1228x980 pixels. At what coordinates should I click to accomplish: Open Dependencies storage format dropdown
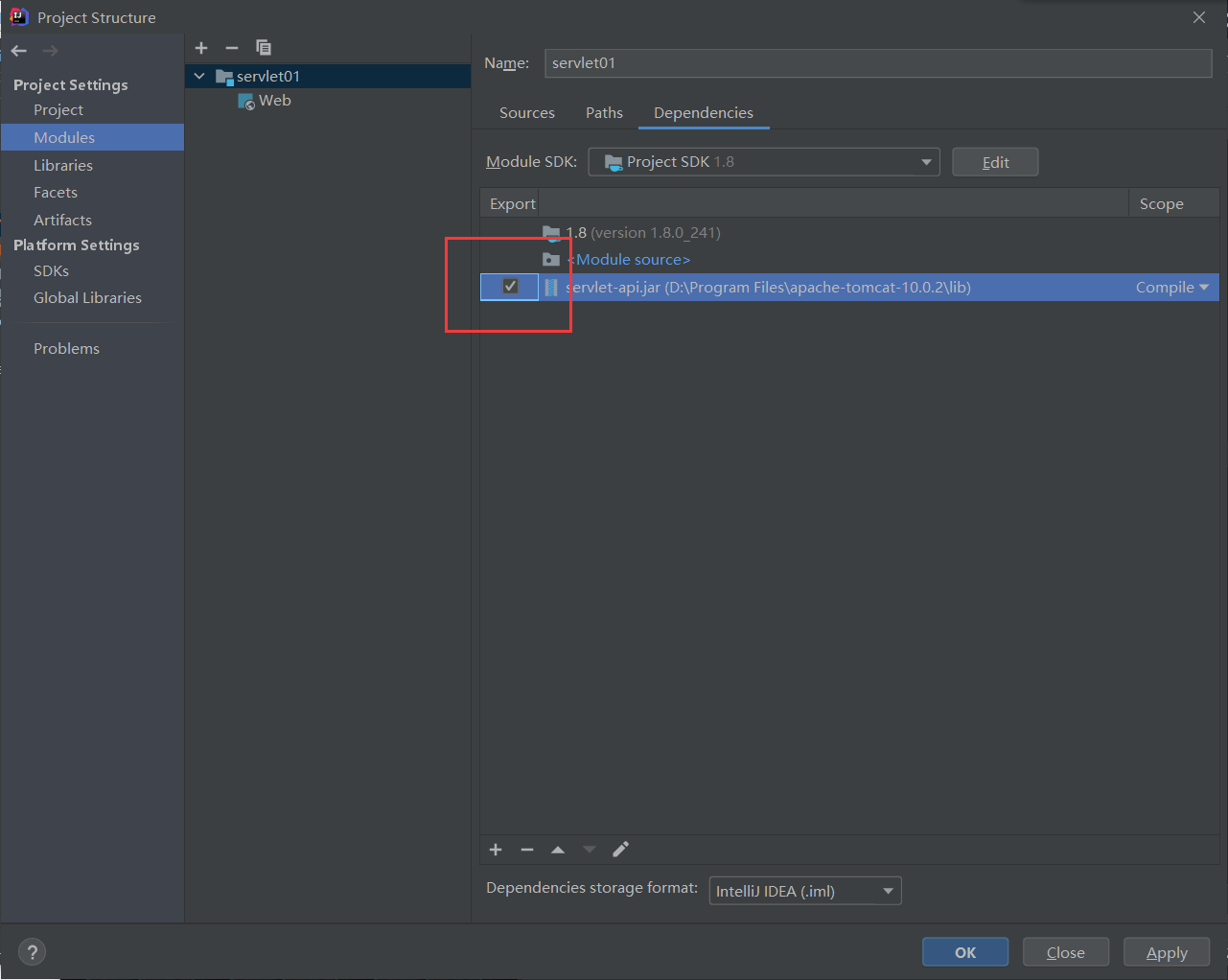(x=805, y=891)
